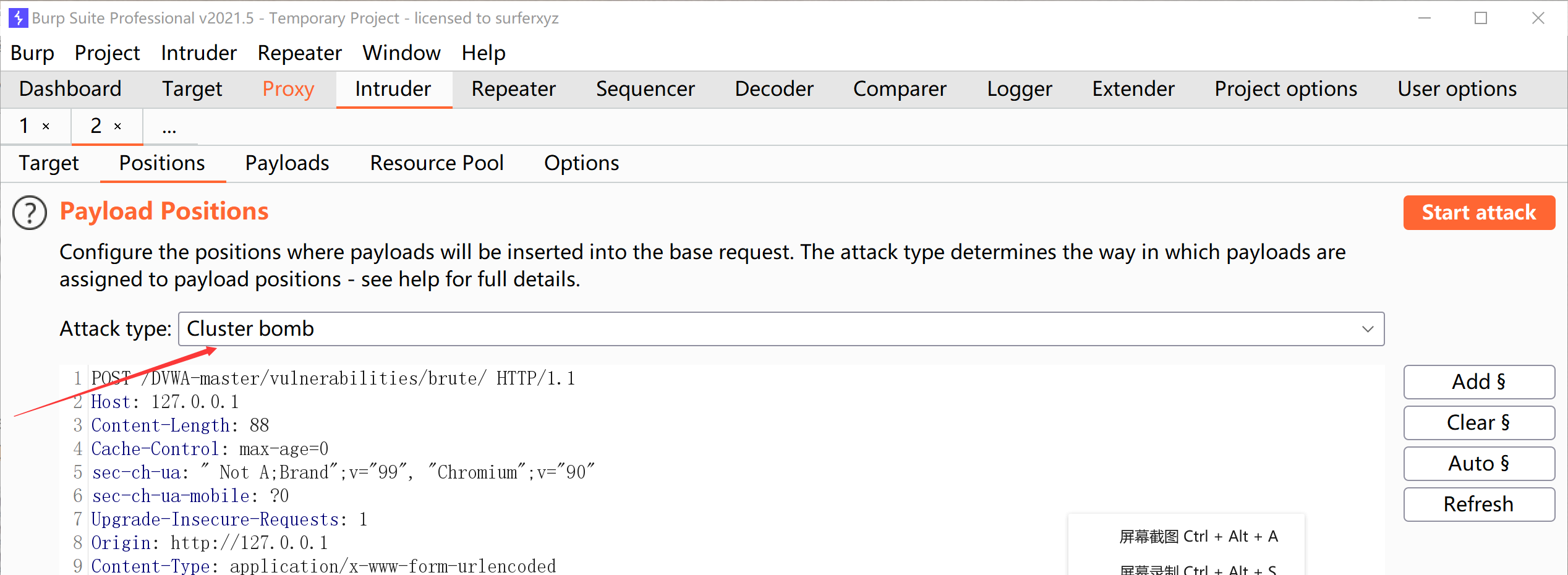1568x575 pixels.
Task: Select the Positions sub-tab
Action: tap(162, 164)
